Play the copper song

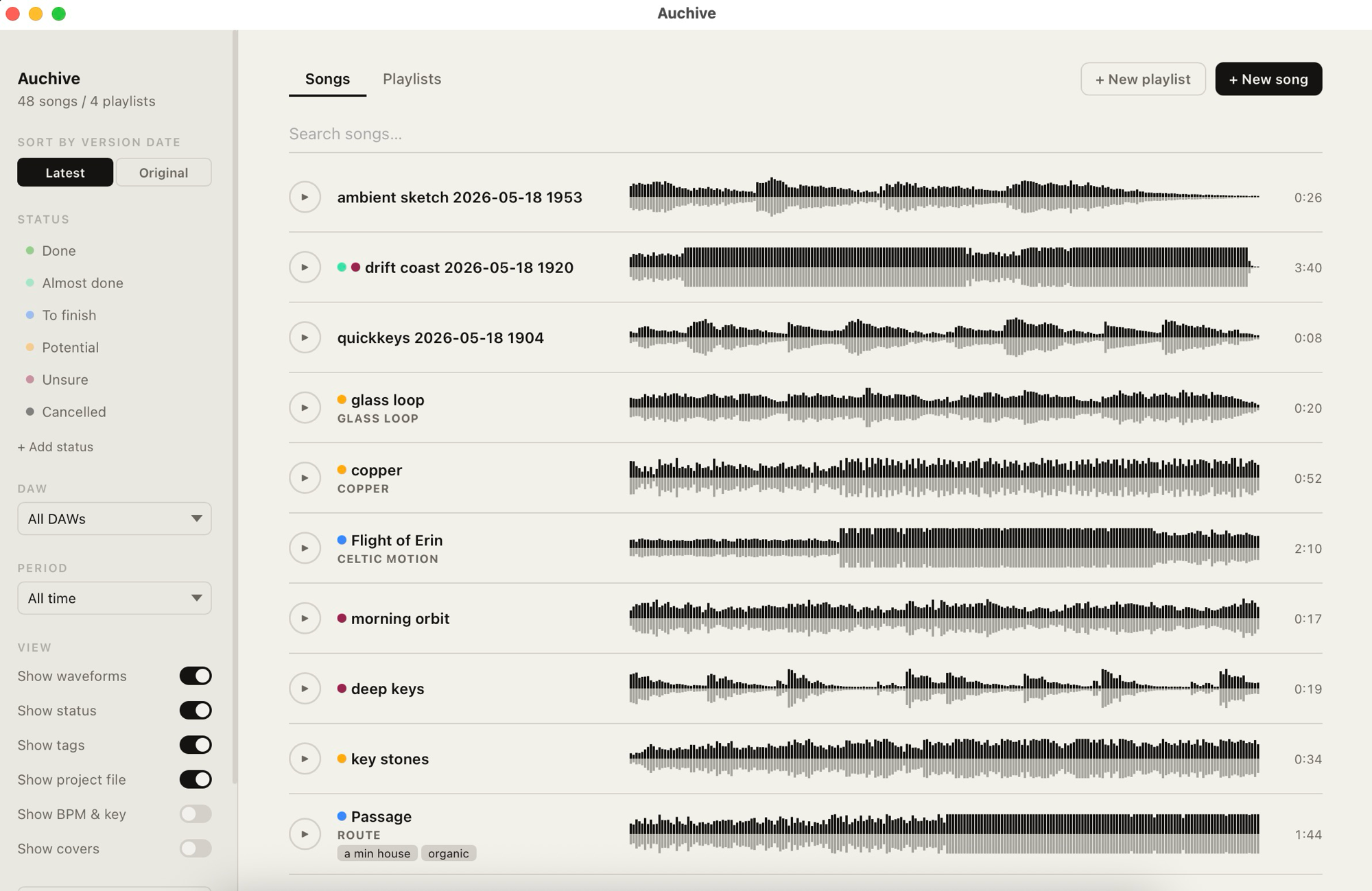[305, 478]
